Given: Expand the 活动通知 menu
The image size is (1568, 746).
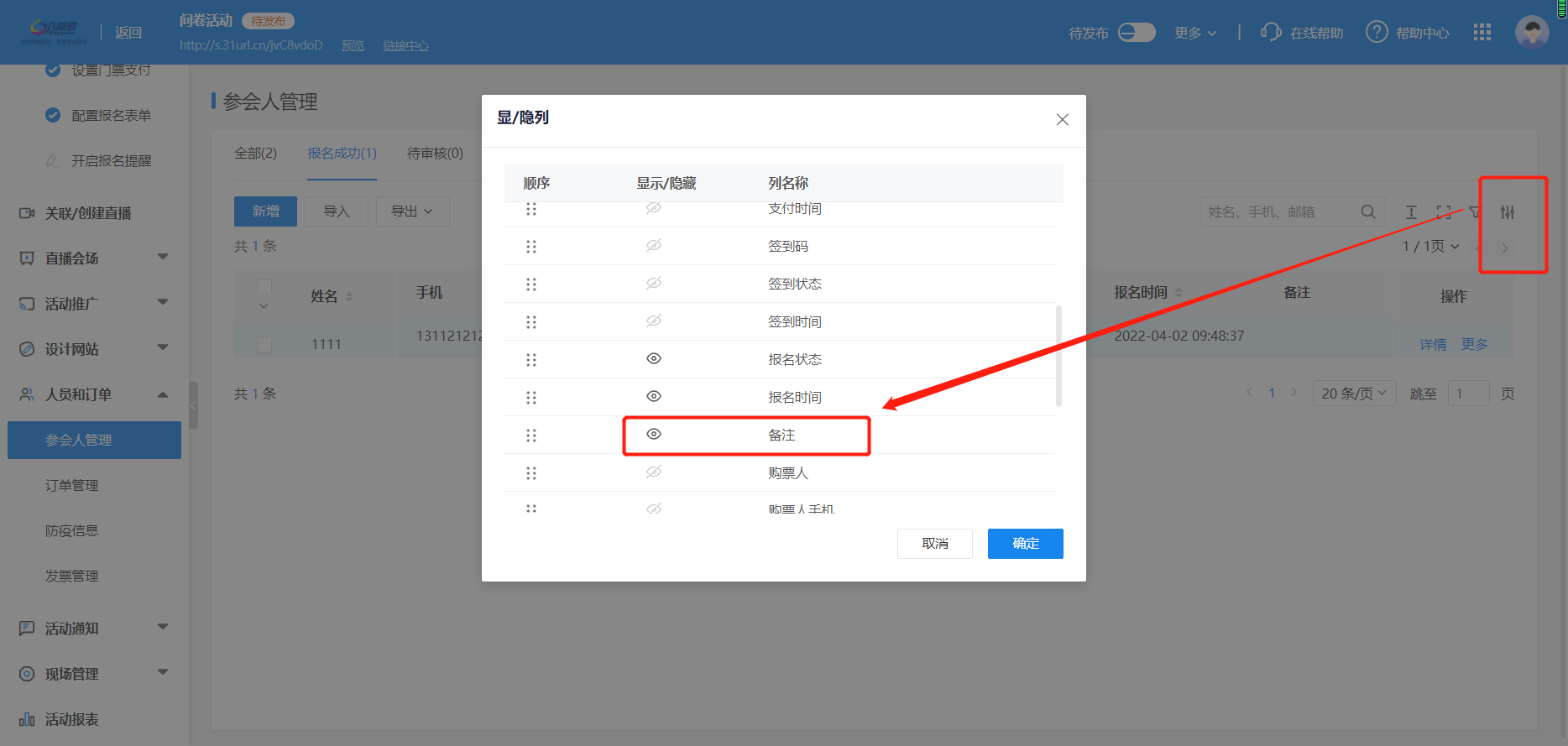Looking at the screenshot, I should [x=163, y=627].
